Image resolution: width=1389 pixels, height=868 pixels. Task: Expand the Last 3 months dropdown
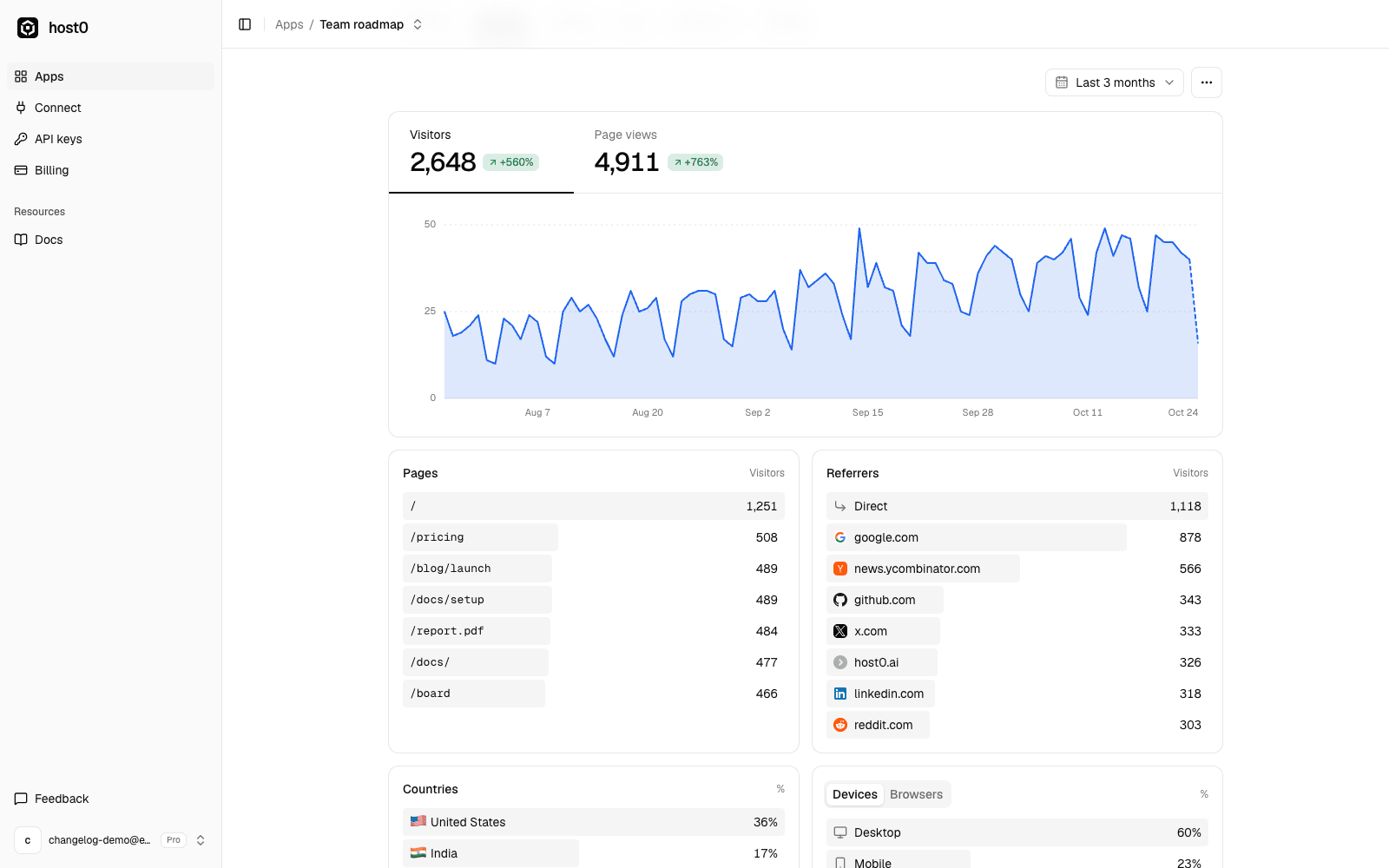pyautogui.click(x=1115, y=82)
